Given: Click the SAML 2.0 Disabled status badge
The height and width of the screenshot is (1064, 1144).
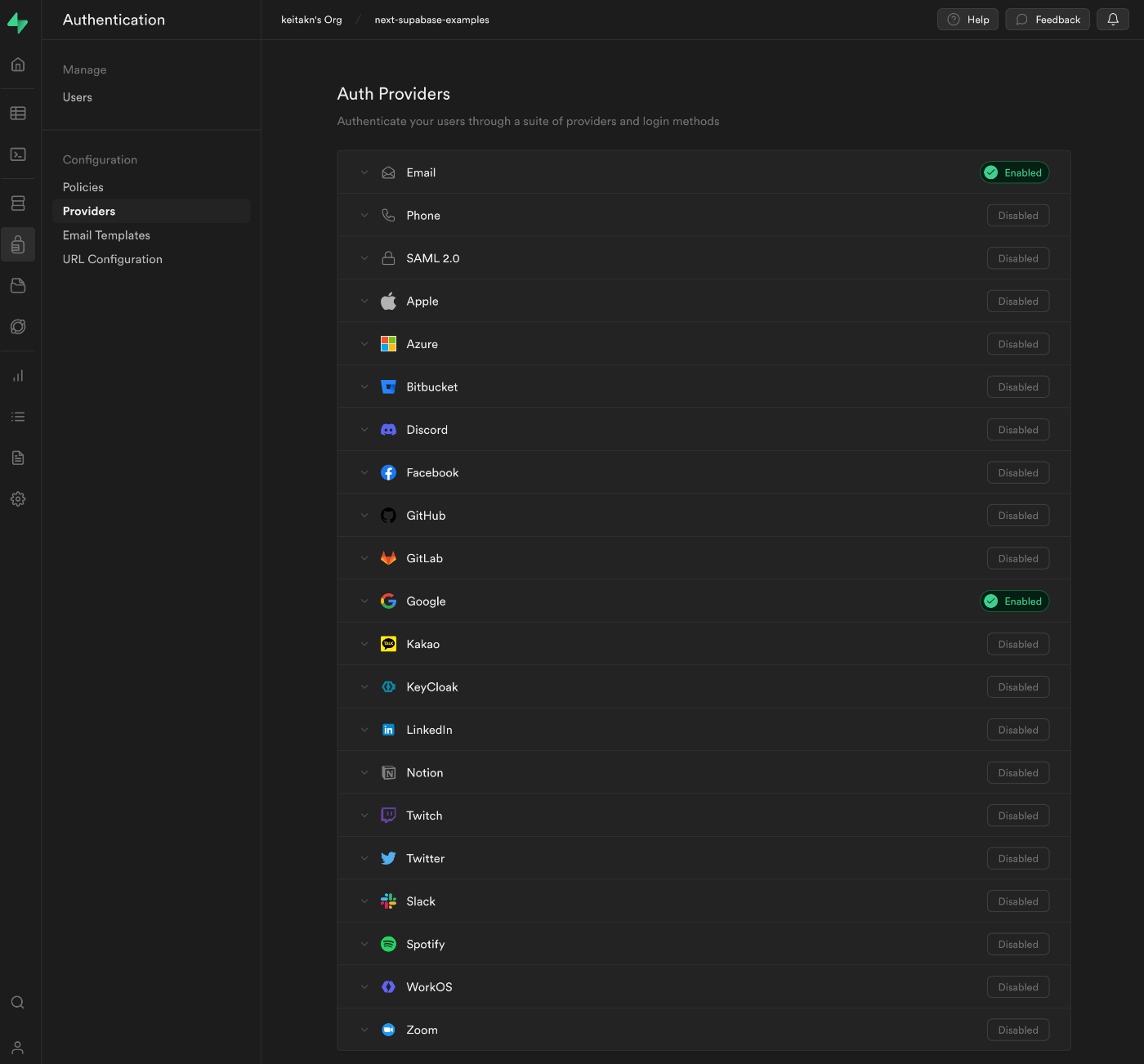Looking at the screenshot, I should [x=1018, y=258].
